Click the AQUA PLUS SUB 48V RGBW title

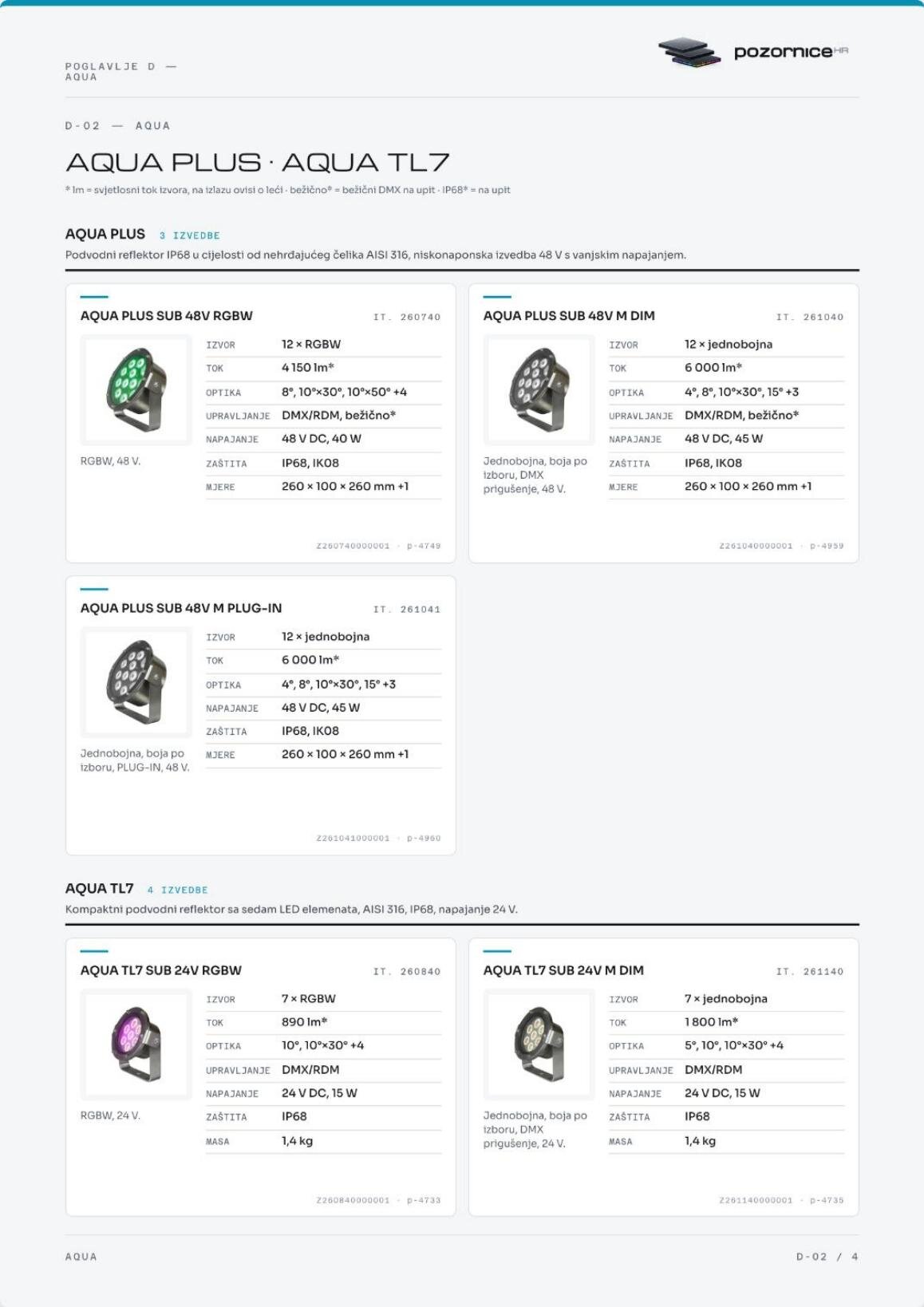pyautogui.click(x=166, y=316)
